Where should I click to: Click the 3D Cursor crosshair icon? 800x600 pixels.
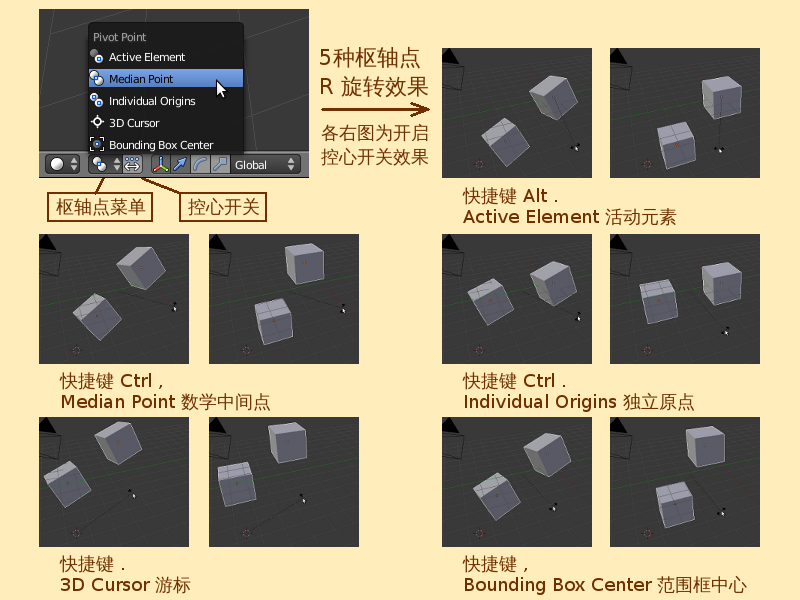pos(97,122)
